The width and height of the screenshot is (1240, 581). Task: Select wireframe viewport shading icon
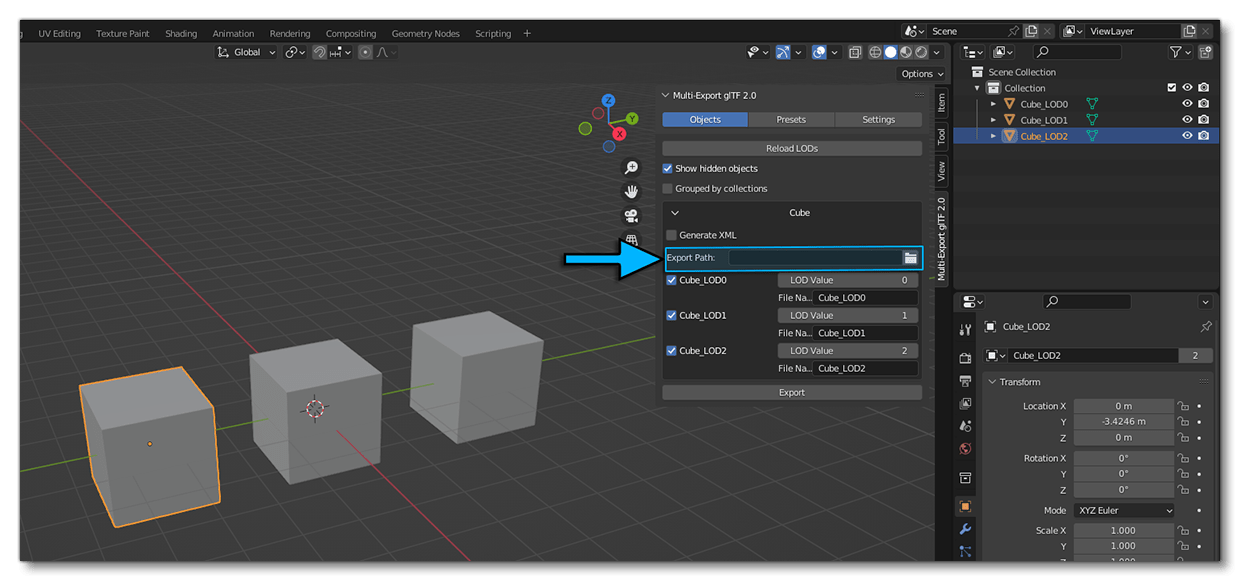click(875, 52)
